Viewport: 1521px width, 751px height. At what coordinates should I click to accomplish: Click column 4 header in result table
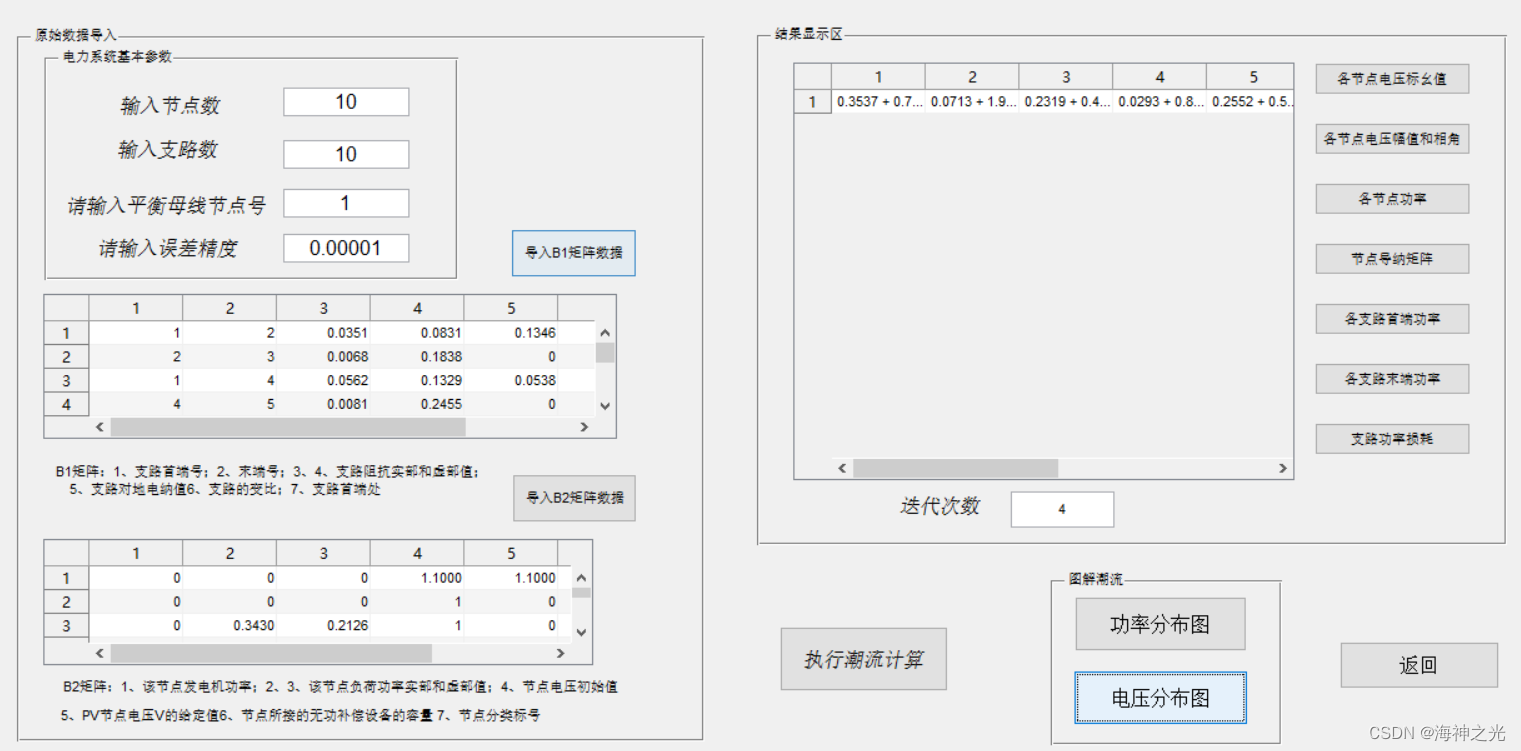[x=1160, y=77]
